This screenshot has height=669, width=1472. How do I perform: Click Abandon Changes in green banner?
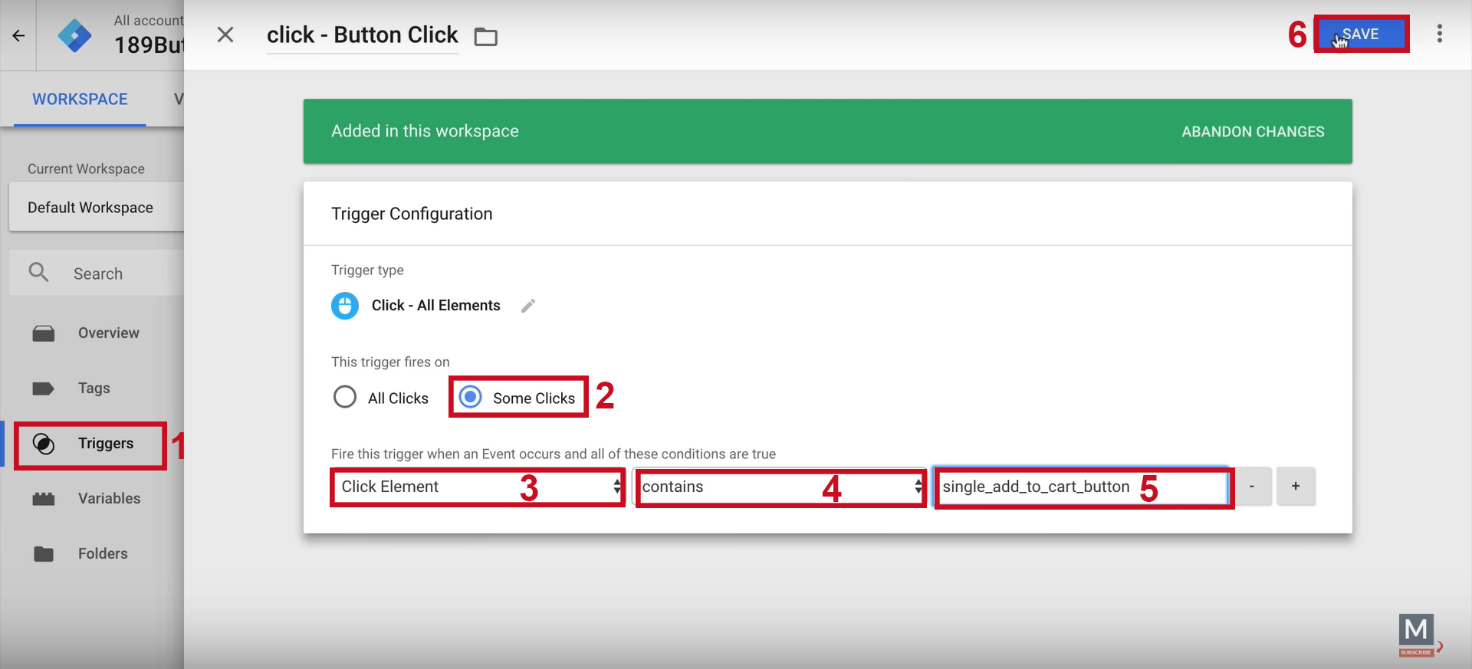[x=1252, y=131]
